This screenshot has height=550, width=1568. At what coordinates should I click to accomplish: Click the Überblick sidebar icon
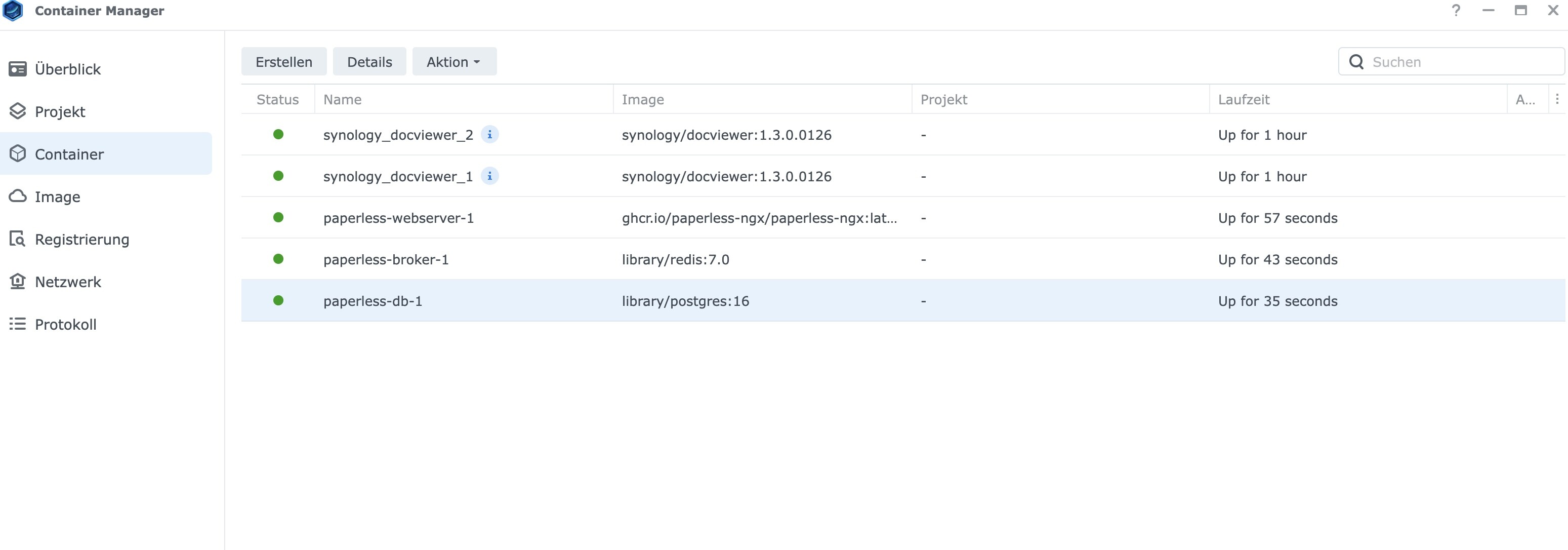pos(18,69)
